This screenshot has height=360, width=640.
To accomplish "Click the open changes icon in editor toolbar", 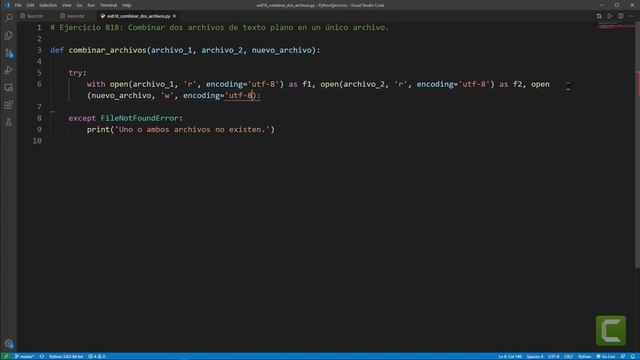I will (x=599, y=16).
